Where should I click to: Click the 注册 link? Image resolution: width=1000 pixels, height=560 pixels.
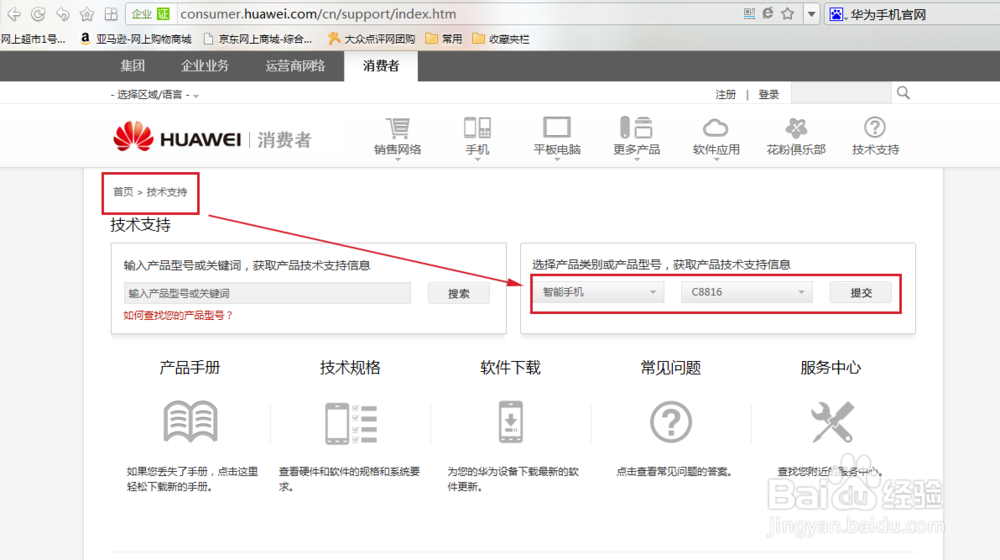(725, 94)
